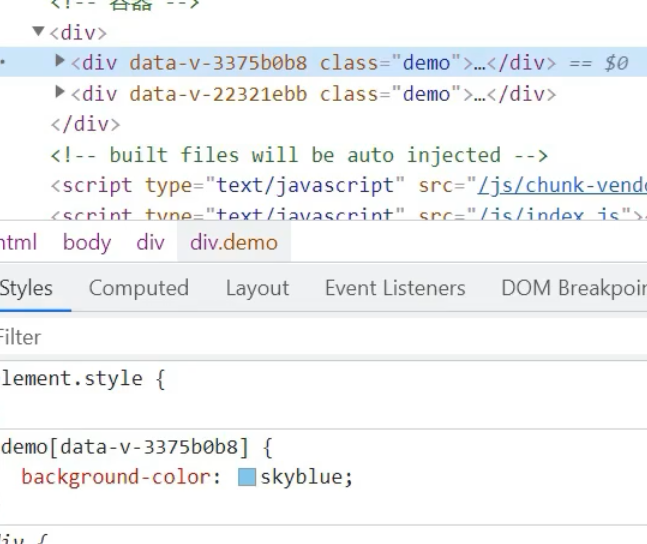Collapse the parent container div arrow
Screen dimensions: 647x544
(38, 32)
